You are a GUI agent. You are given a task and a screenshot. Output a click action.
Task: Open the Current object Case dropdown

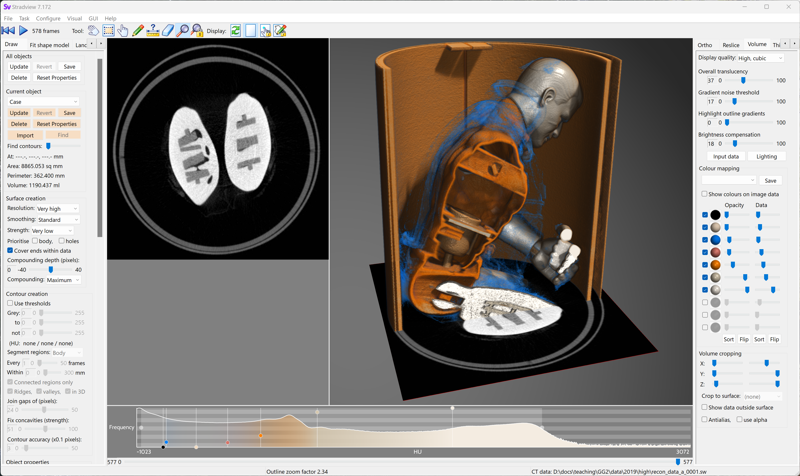coord(43,102)
